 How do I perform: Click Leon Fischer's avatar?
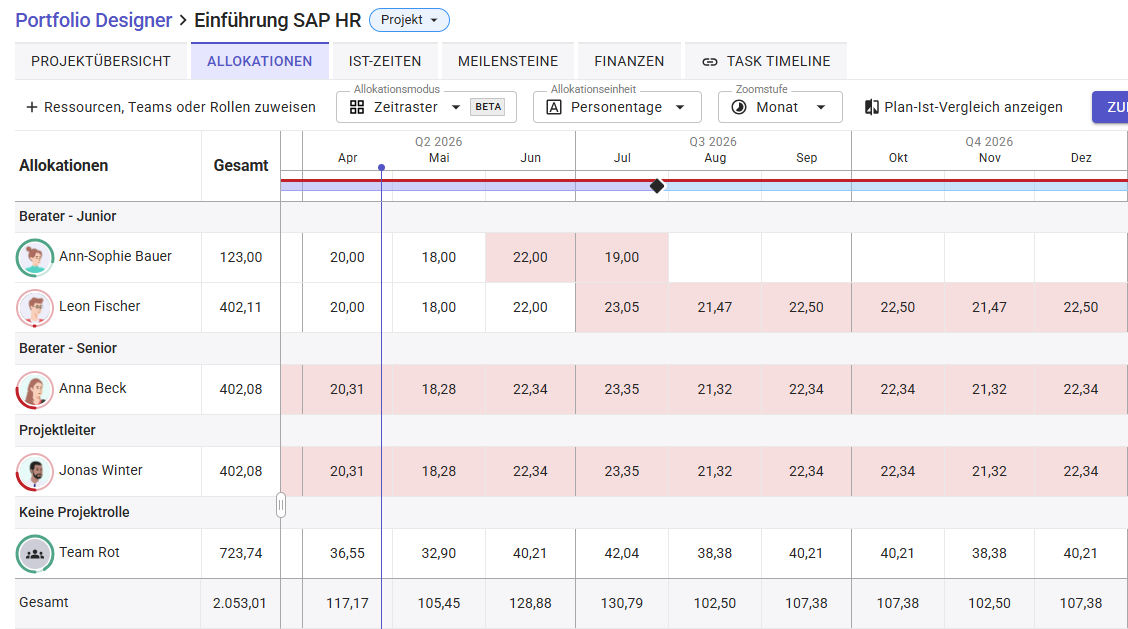pos(35,307)
